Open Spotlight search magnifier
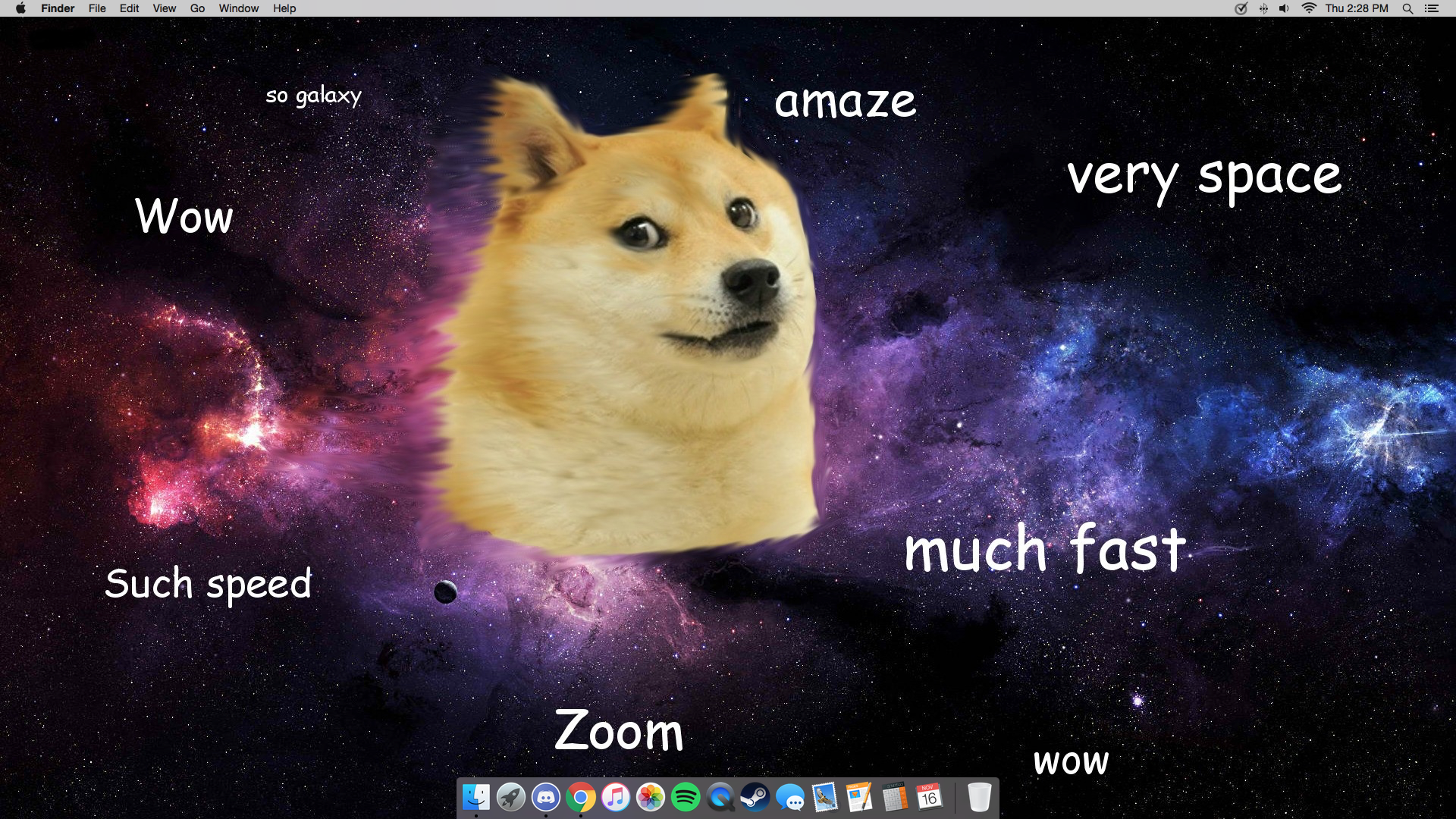Screen dimensions: 1456x819 click(x=1407, y=8)
